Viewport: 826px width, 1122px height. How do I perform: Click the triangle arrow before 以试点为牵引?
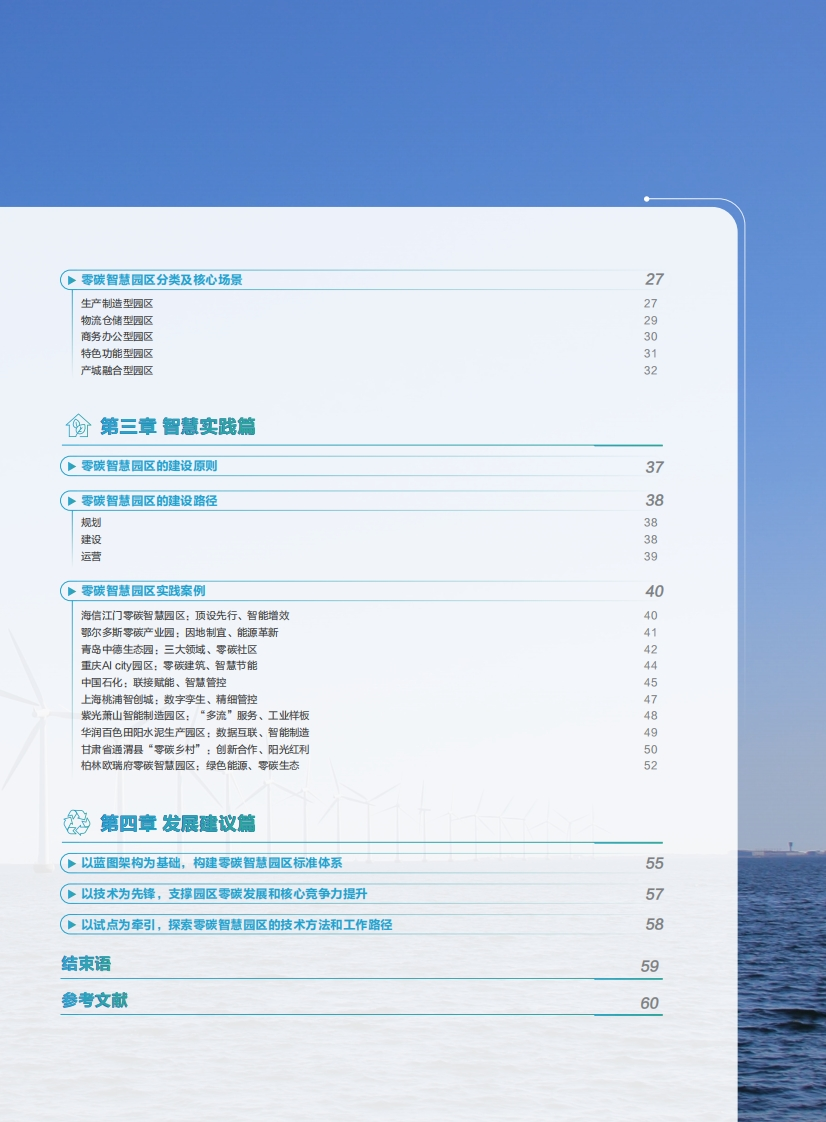[x=72, y=925]
